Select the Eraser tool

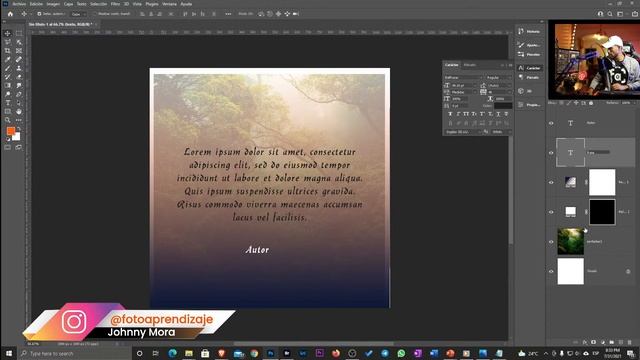tap(19, 77)
